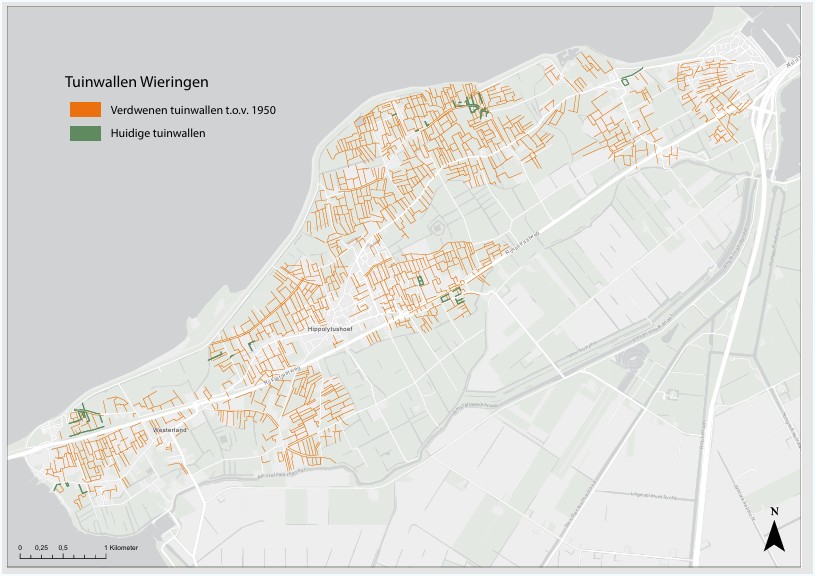Screen dimensions: 815x576
Task: Click the green rectangle wall east of Hippolytushoef
Action: pyautogui.click(x=421, y=281)
